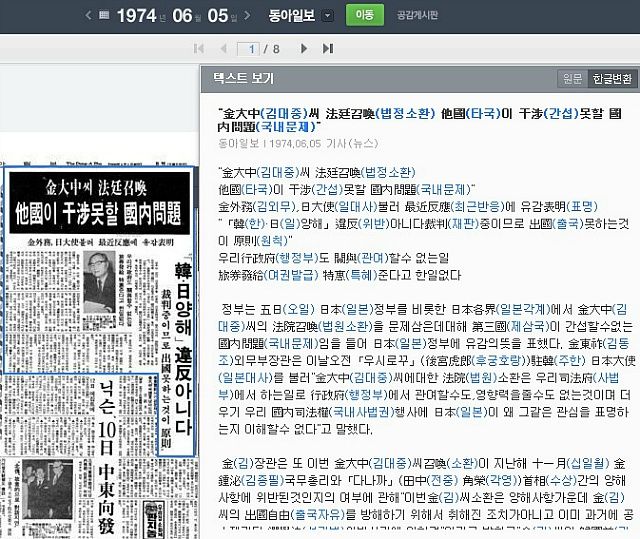
Task: Go to the next date arrow
Action: (247, 16)
